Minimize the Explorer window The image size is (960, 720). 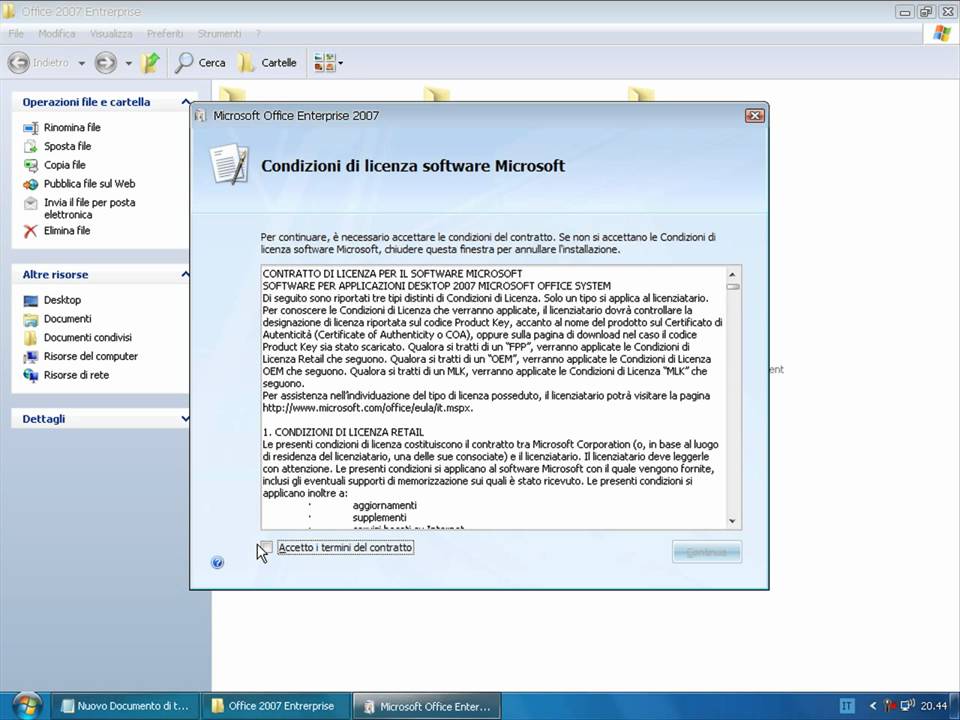coord(904,12)
